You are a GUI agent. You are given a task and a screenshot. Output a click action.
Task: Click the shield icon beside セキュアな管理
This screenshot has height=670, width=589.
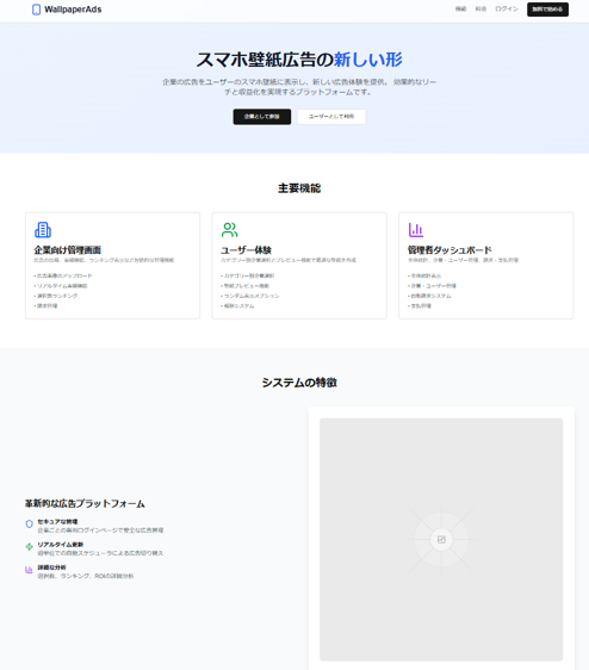[29, 524]
